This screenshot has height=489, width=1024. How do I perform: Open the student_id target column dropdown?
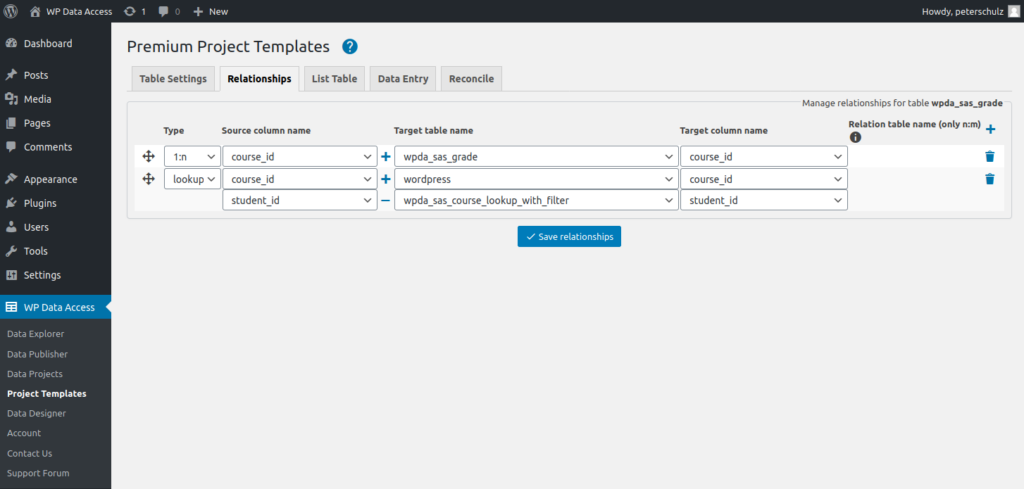(764, 200)
